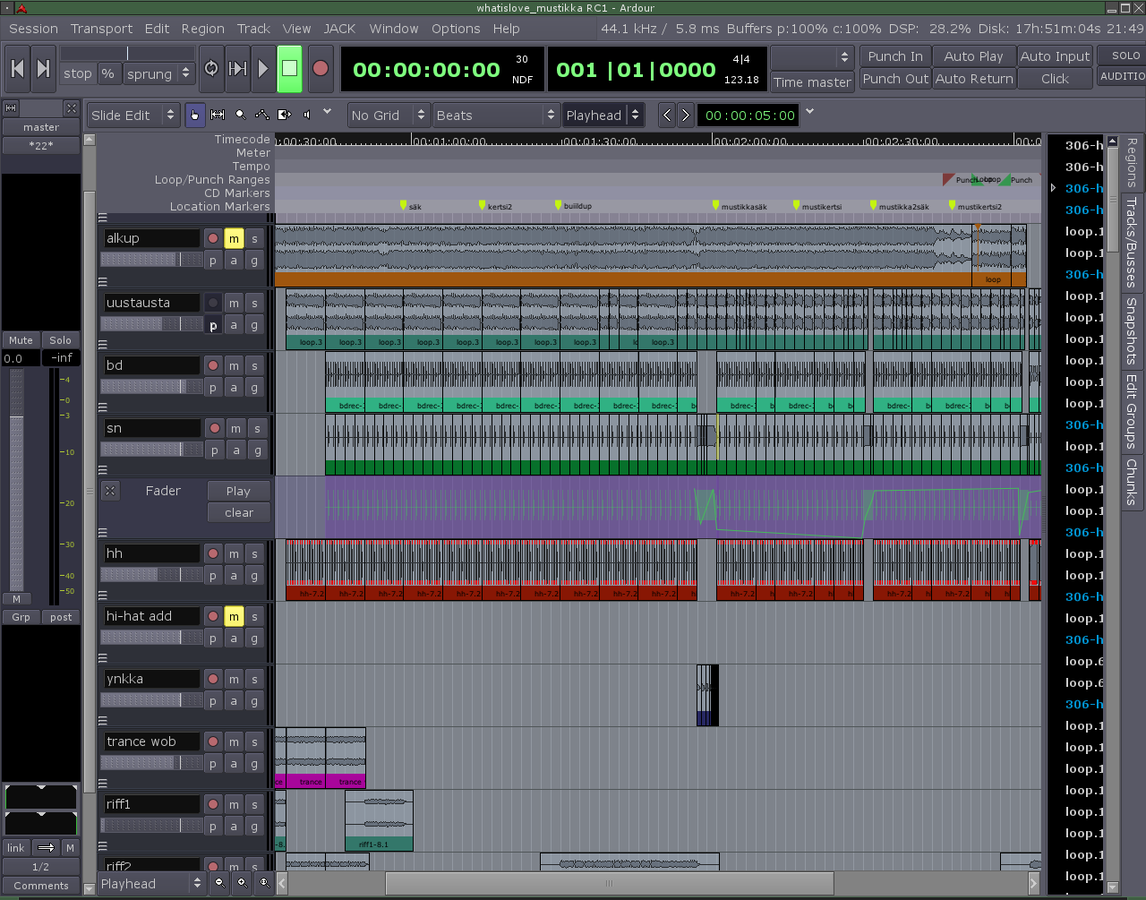Image resolution: width=1146 pixels, height=900 pixels.
Task: Click the Fader automation clear button
Action: tap(239, 513)
